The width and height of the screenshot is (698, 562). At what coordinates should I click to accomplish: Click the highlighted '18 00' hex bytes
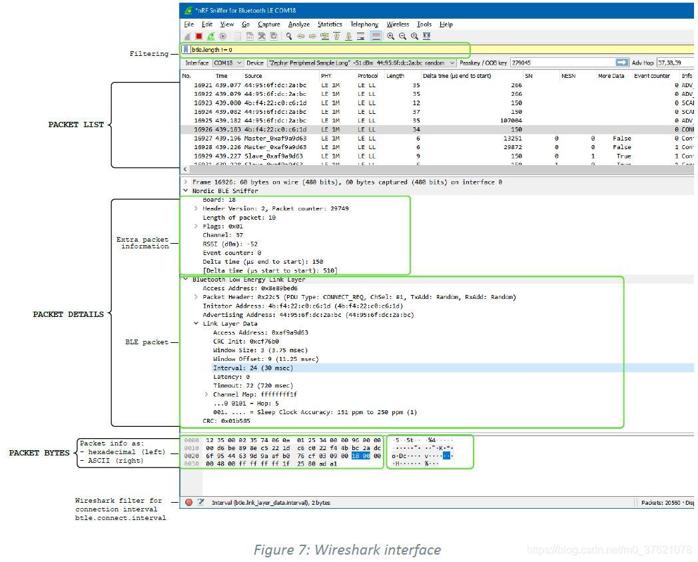point(361,456)
